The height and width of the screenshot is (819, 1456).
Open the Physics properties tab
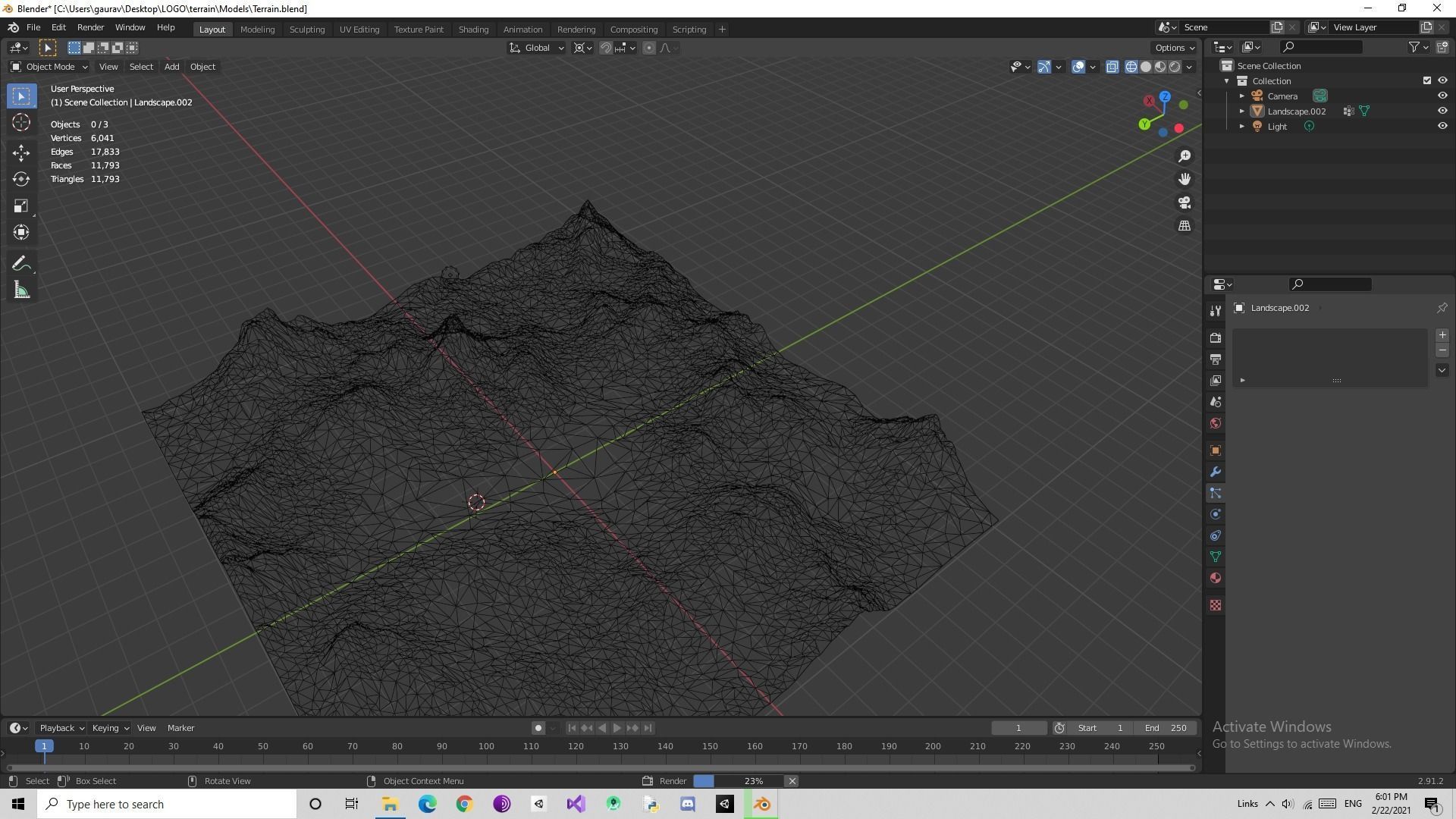[x=1216, y=514]
